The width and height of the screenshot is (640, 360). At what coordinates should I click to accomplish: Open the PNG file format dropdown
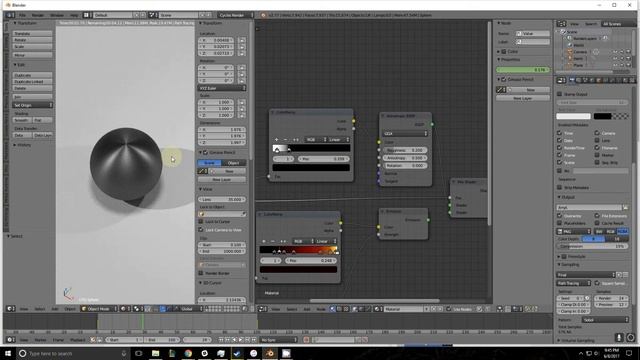(x=574, y=231)
